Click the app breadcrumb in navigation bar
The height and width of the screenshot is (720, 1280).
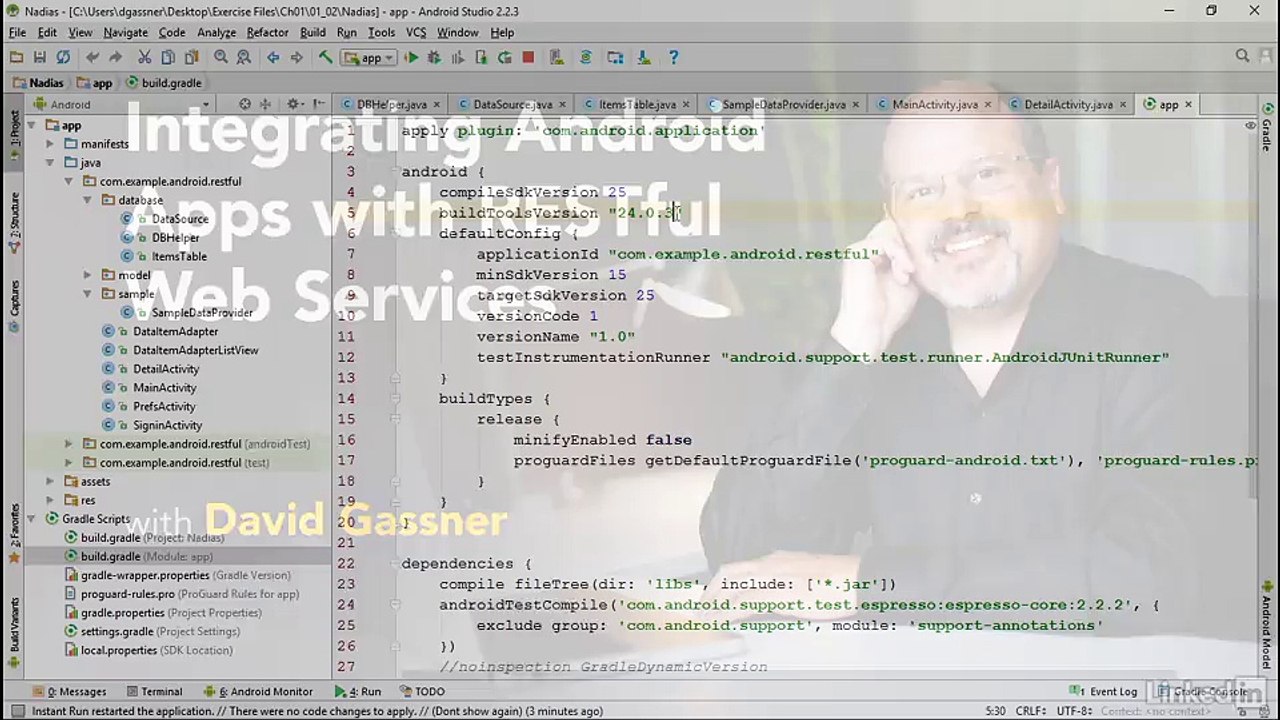(95, 83)
